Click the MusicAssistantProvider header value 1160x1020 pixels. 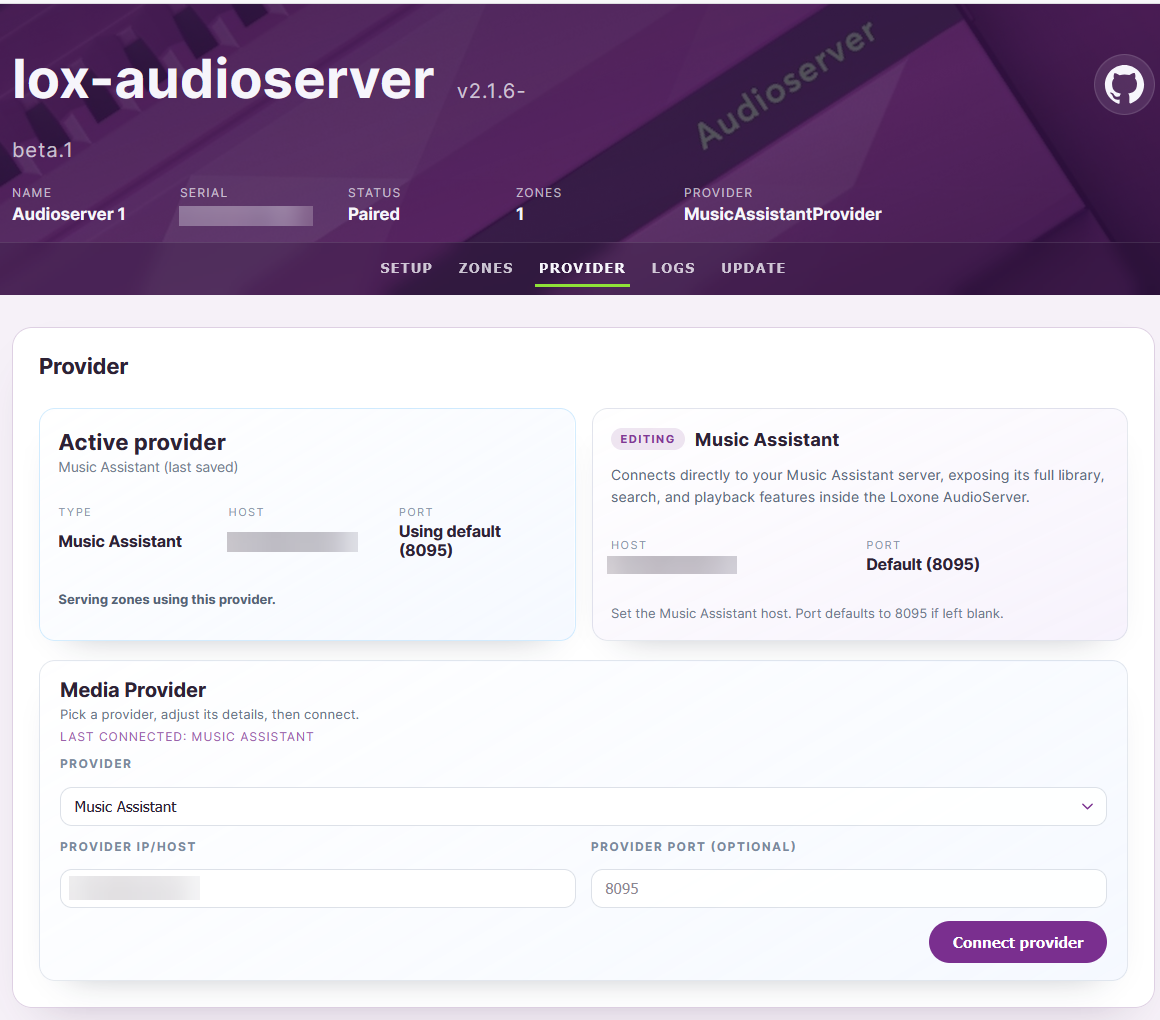tap(782, 214)
